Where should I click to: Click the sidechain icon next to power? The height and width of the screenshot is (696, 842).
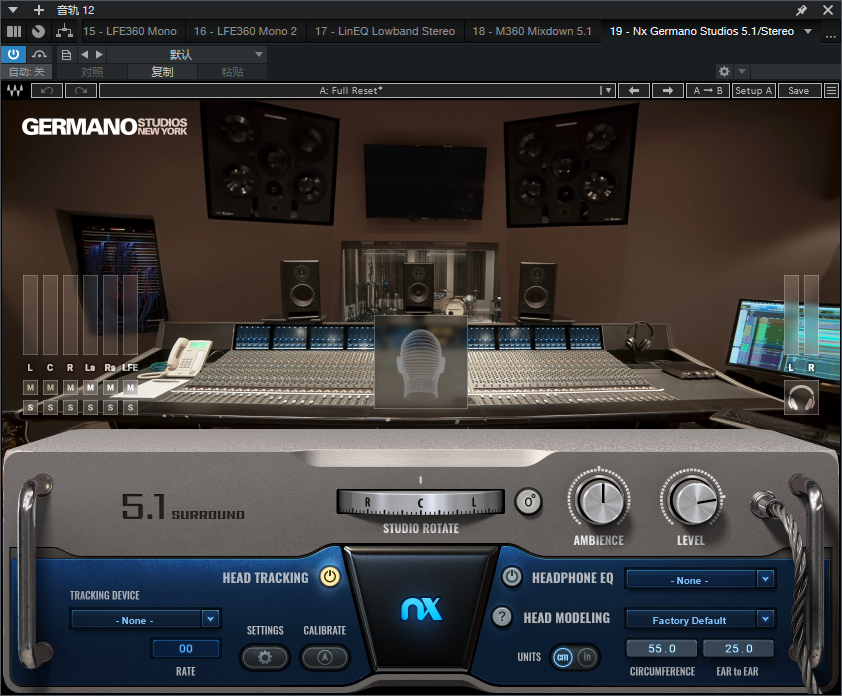39,54
